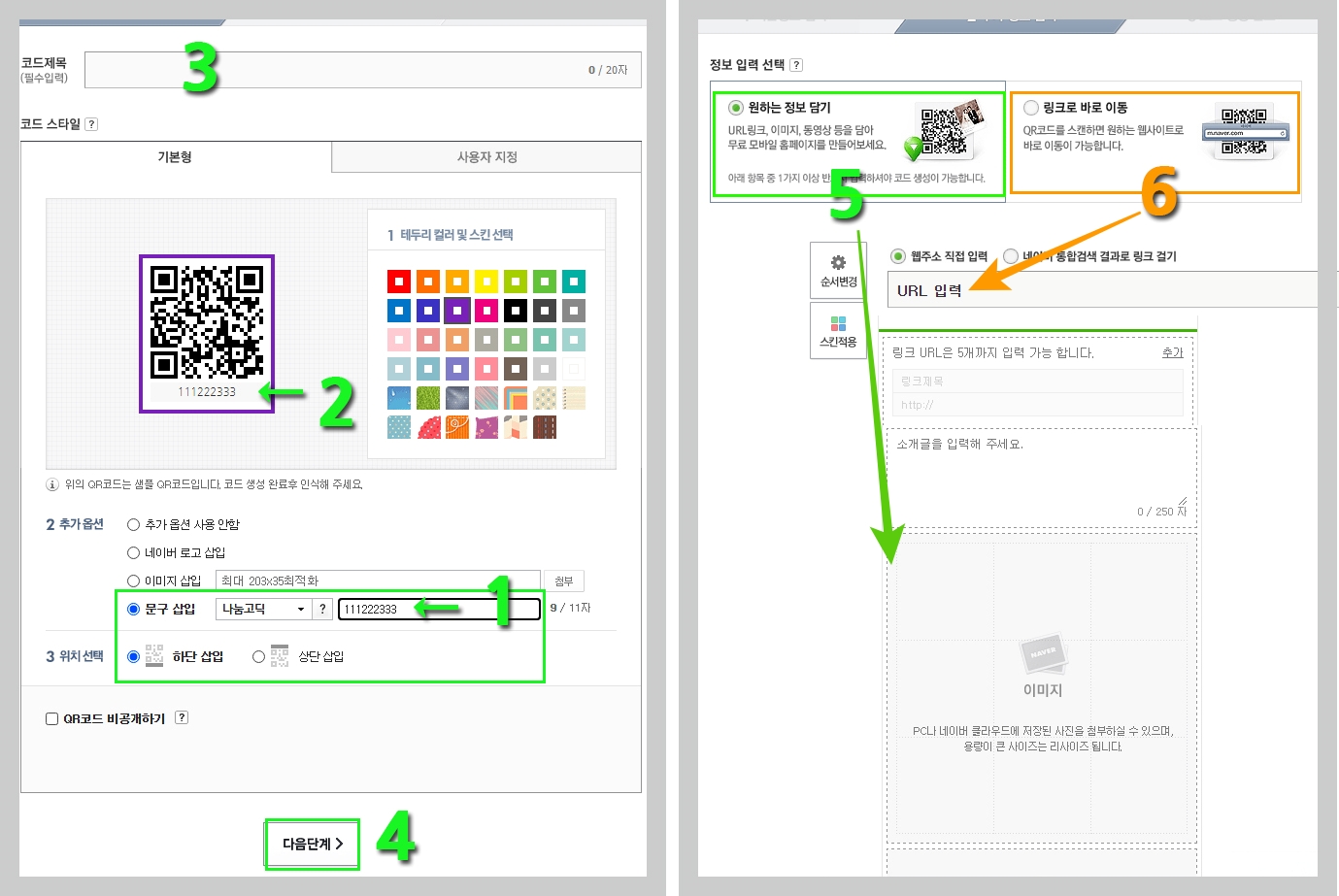The image size is (1339, 896).
Task: Select the diagonal striped pastel skin pattern
Action: point(486,398)
